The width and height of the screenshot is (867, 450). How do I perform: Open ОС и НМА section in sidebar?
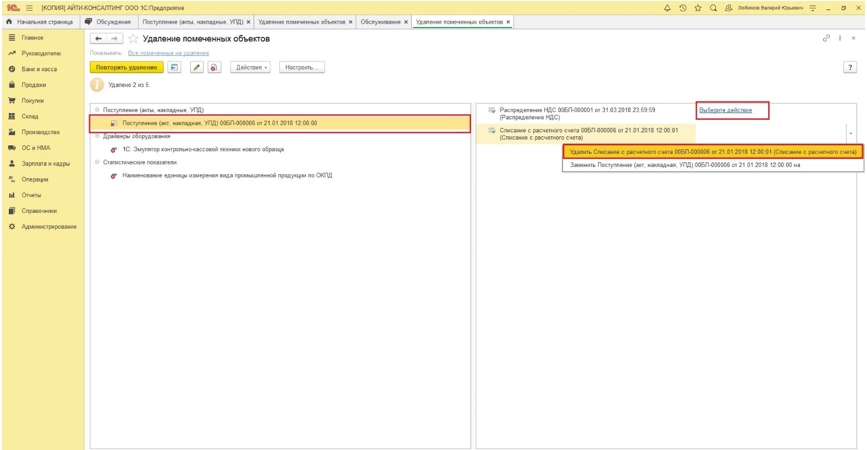[x=35, y=148]
